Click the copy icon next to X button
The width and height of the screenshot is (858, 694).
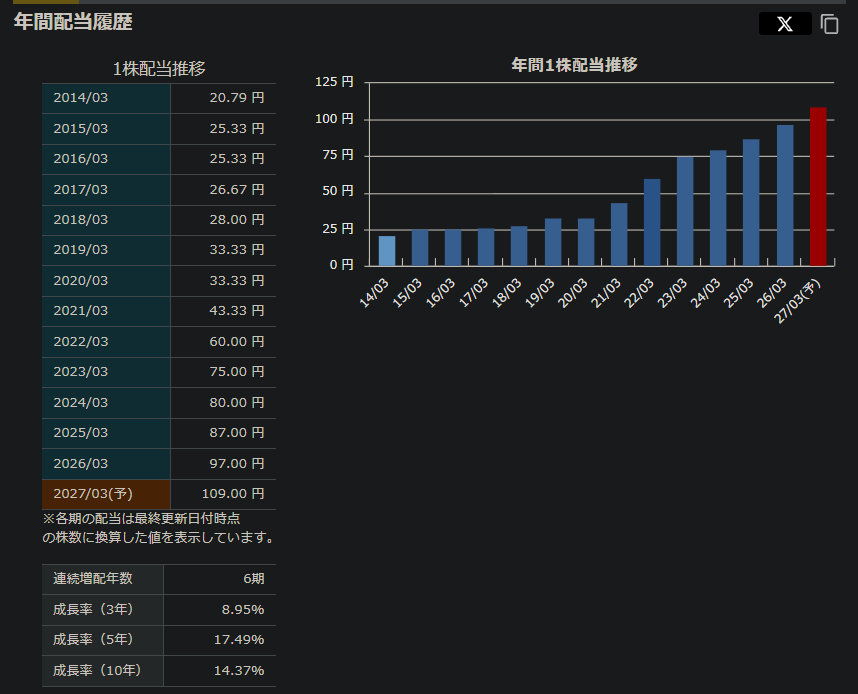pyautogui.click(x=830, y=24)
